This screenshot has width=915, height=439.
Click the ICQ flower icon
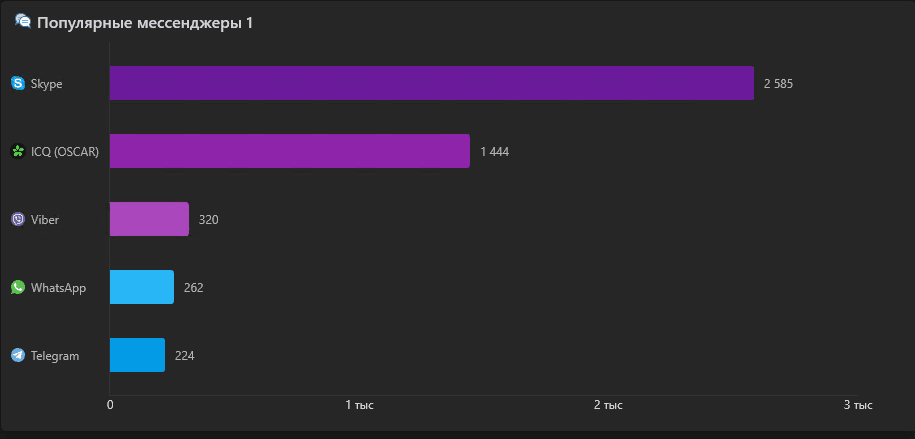pos(18,152)
